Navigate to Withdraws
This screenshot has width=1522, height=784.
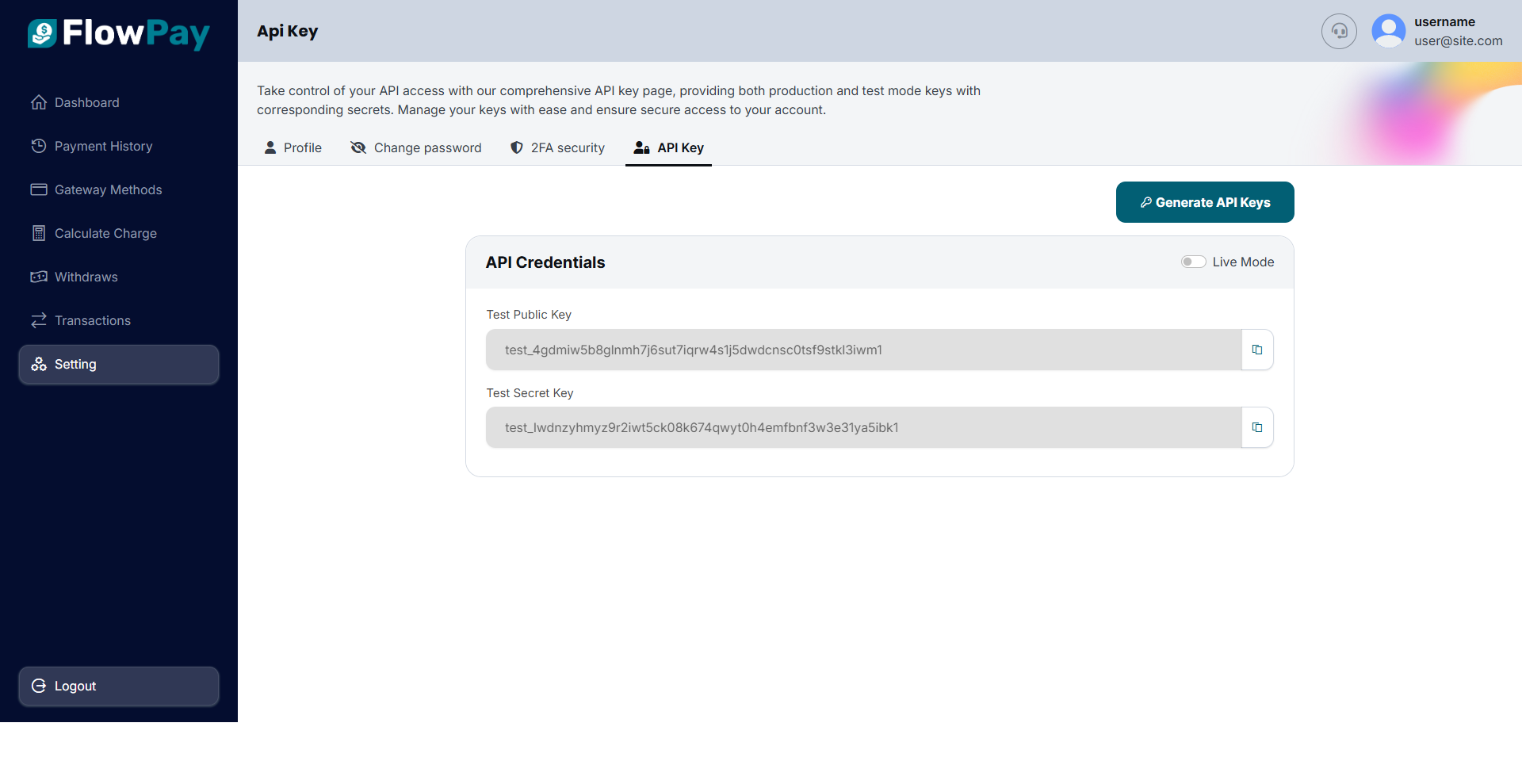(x=86, y=277)
